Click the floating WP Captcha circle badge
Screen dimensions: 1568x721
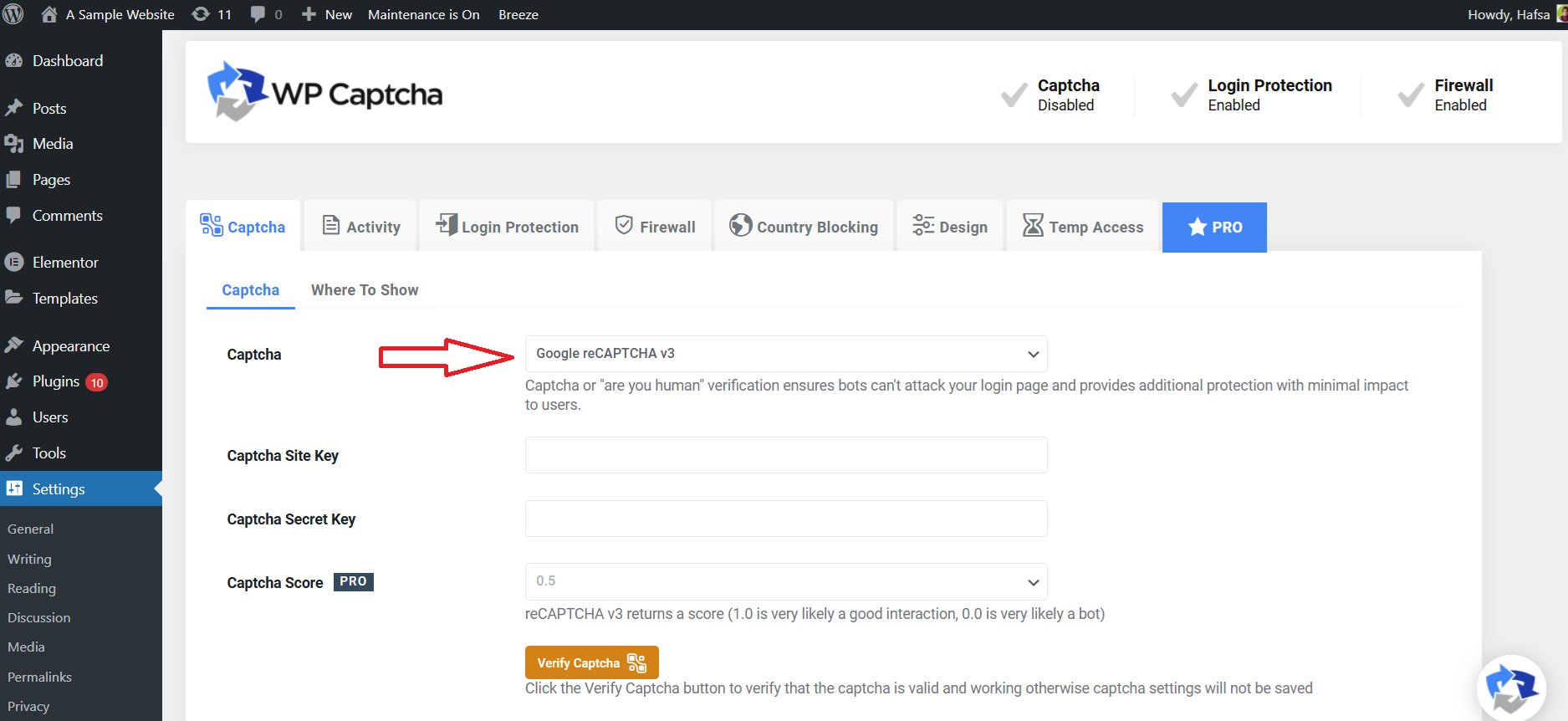click(1510, 686)
